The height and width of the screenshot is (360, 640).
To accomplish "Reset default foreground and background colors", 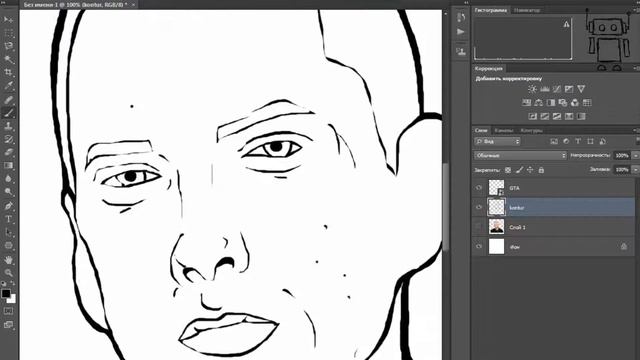I will (x=4, y=283).
